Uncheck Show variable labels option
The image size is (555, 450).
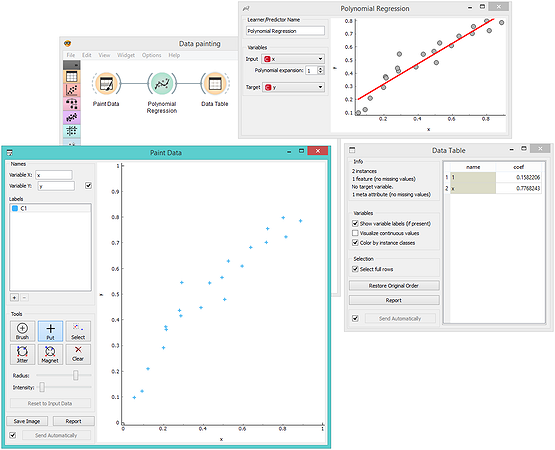(355, 223)
